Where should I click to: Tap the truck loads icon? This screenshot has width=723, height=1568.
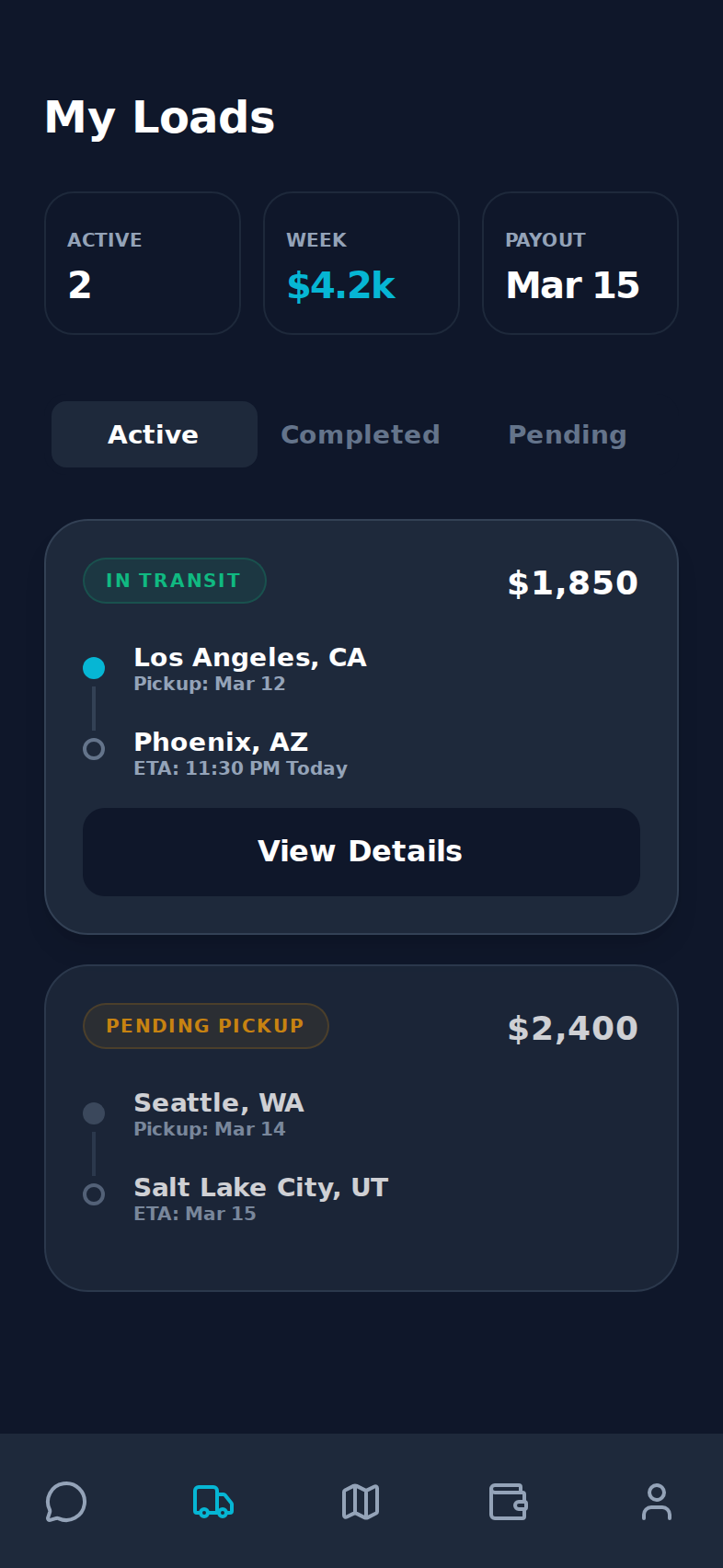213,1502
